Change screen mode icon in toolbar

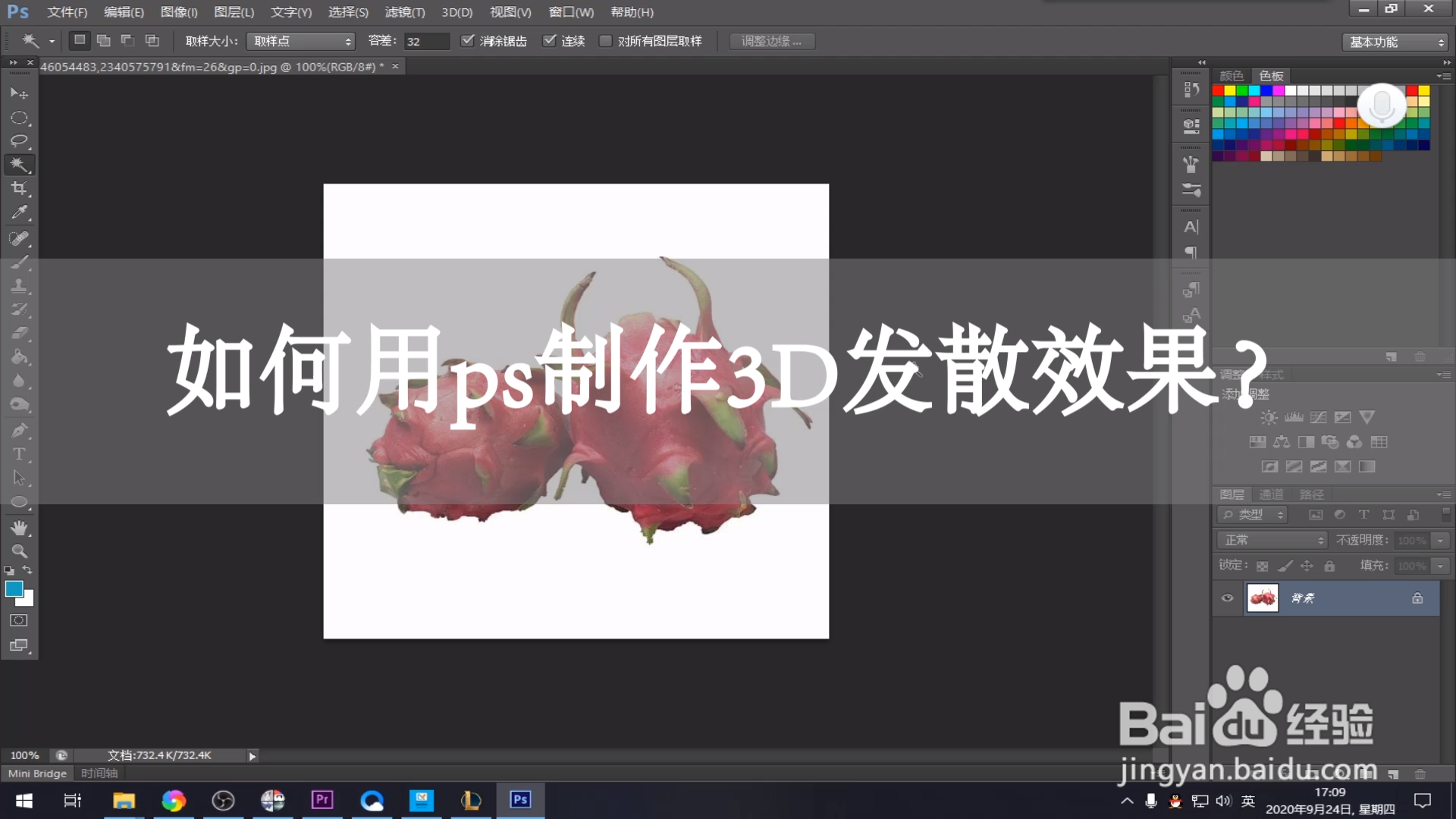[x=19, y=645]
